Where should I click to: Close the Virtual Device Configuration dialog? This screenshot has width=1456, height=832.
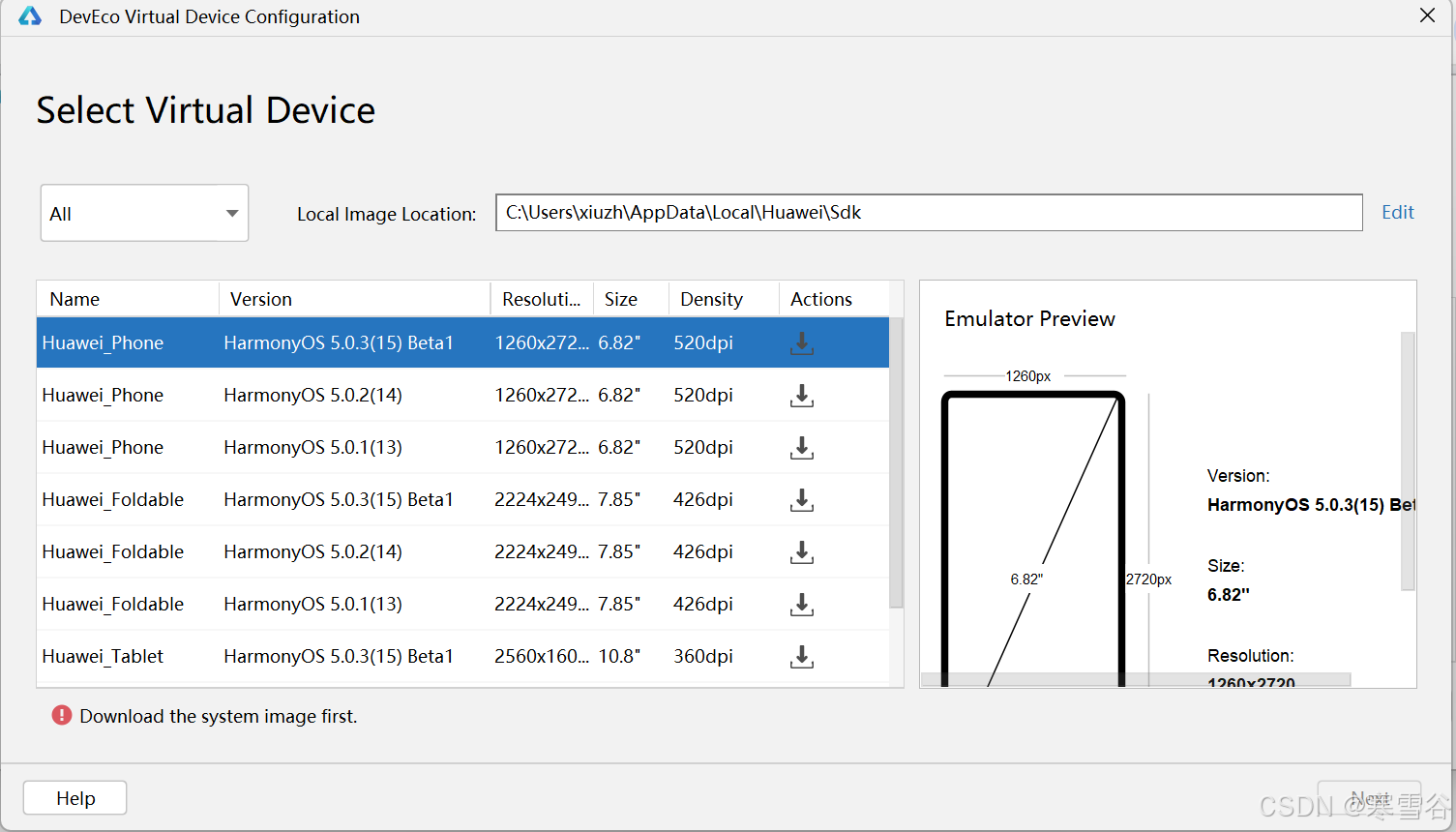tap(1427, 15)
